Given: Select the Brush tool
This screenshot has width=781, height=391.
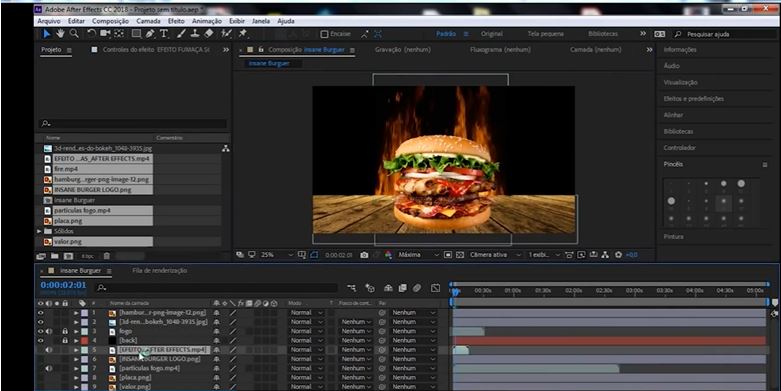Looking at the screenshot, I should coord(181,34).
